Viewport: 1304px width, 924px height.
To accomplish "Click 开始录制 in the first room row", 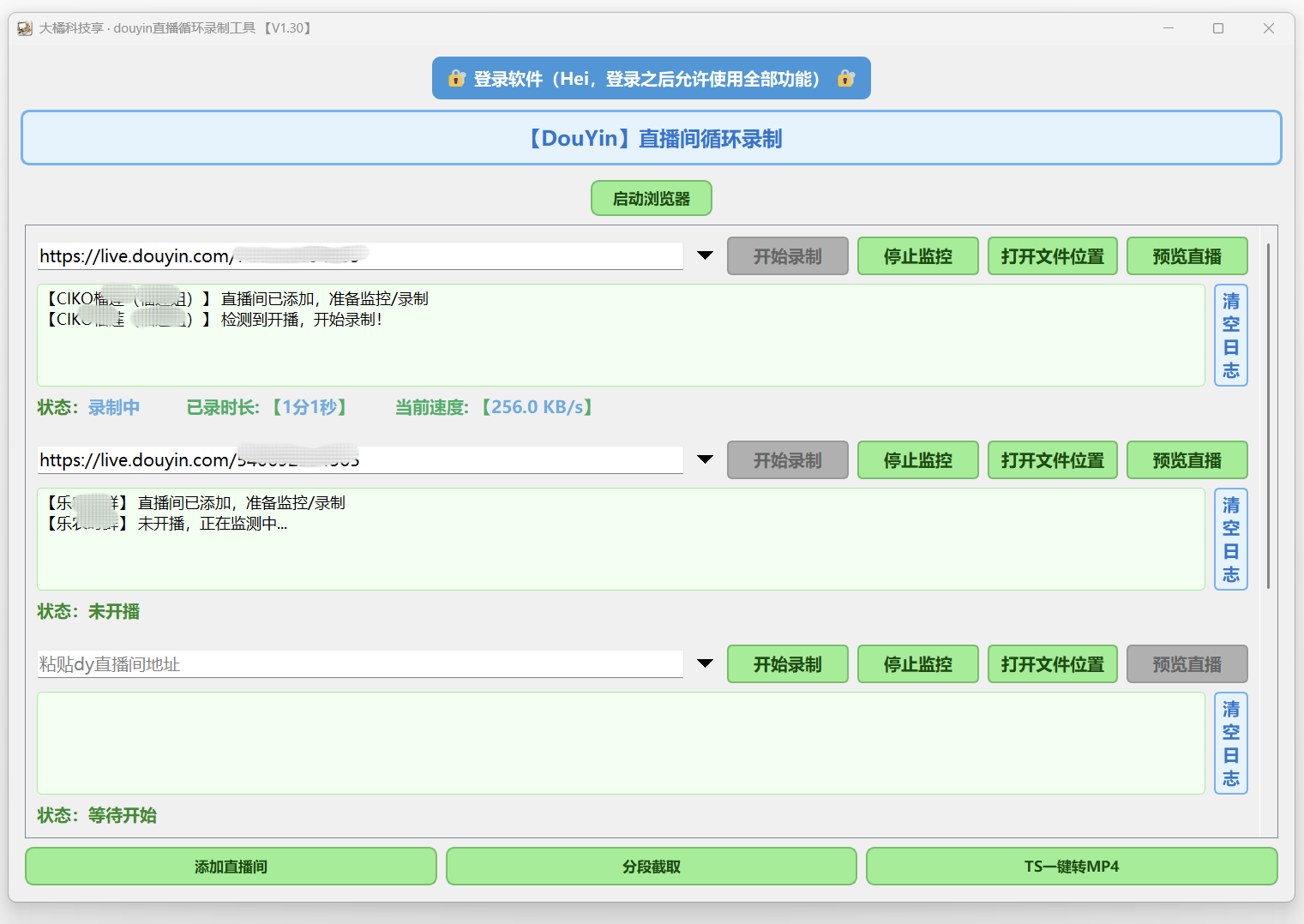I will 788,256.
